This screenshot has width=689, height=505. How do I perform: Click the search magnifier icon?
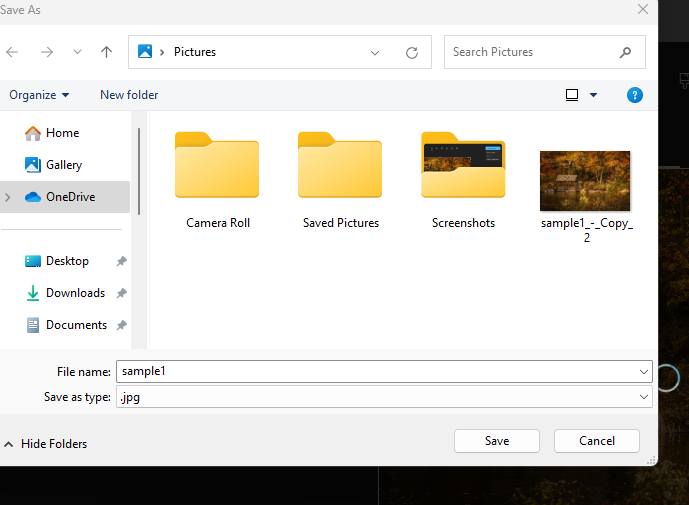625,53
